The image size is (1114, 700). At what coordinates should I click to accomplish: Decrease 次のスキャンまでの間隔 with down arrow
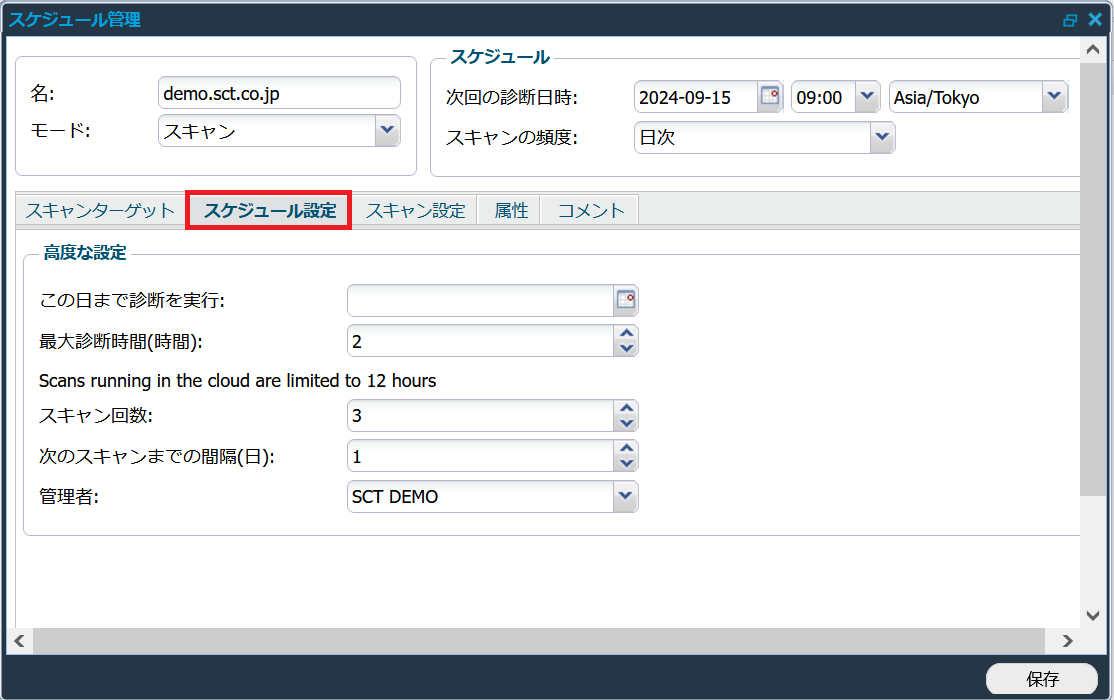626,463
